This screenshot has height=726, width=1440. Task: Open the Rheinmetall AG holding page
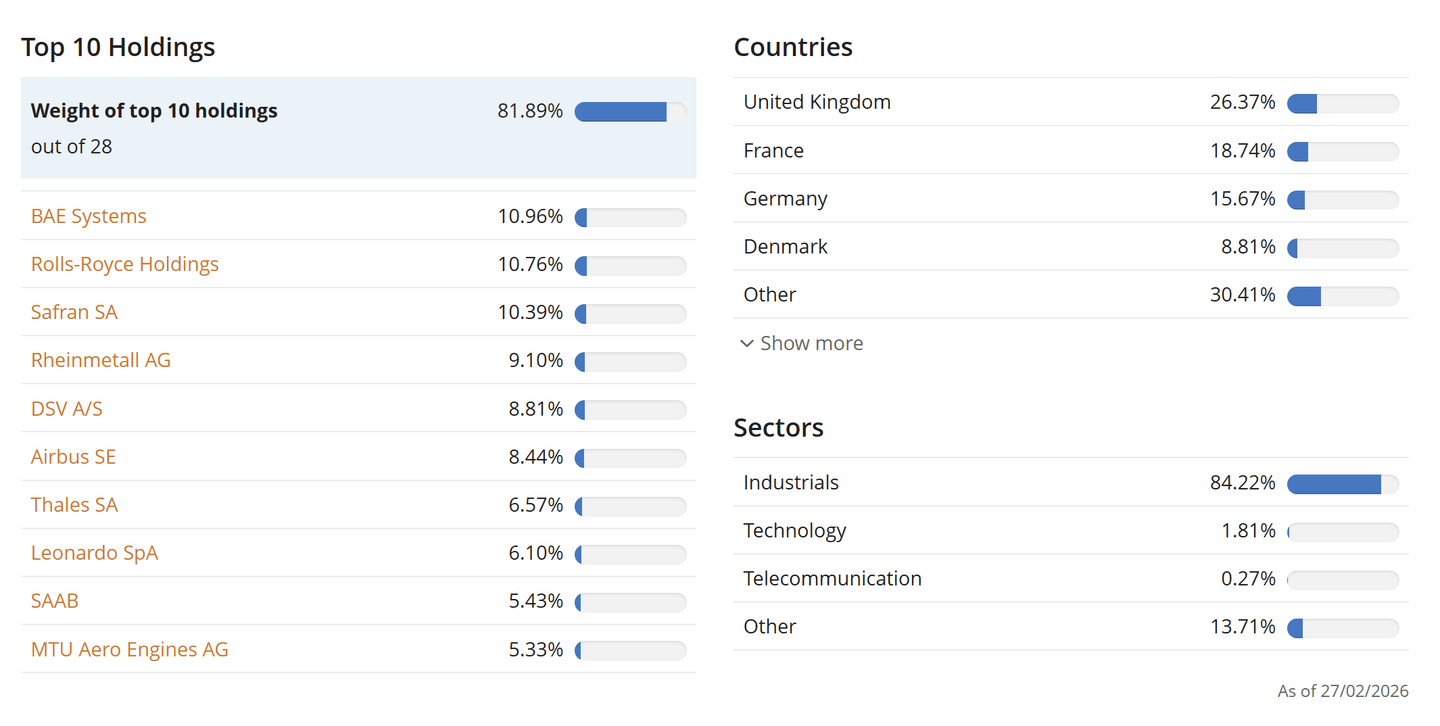coord(101,360)
